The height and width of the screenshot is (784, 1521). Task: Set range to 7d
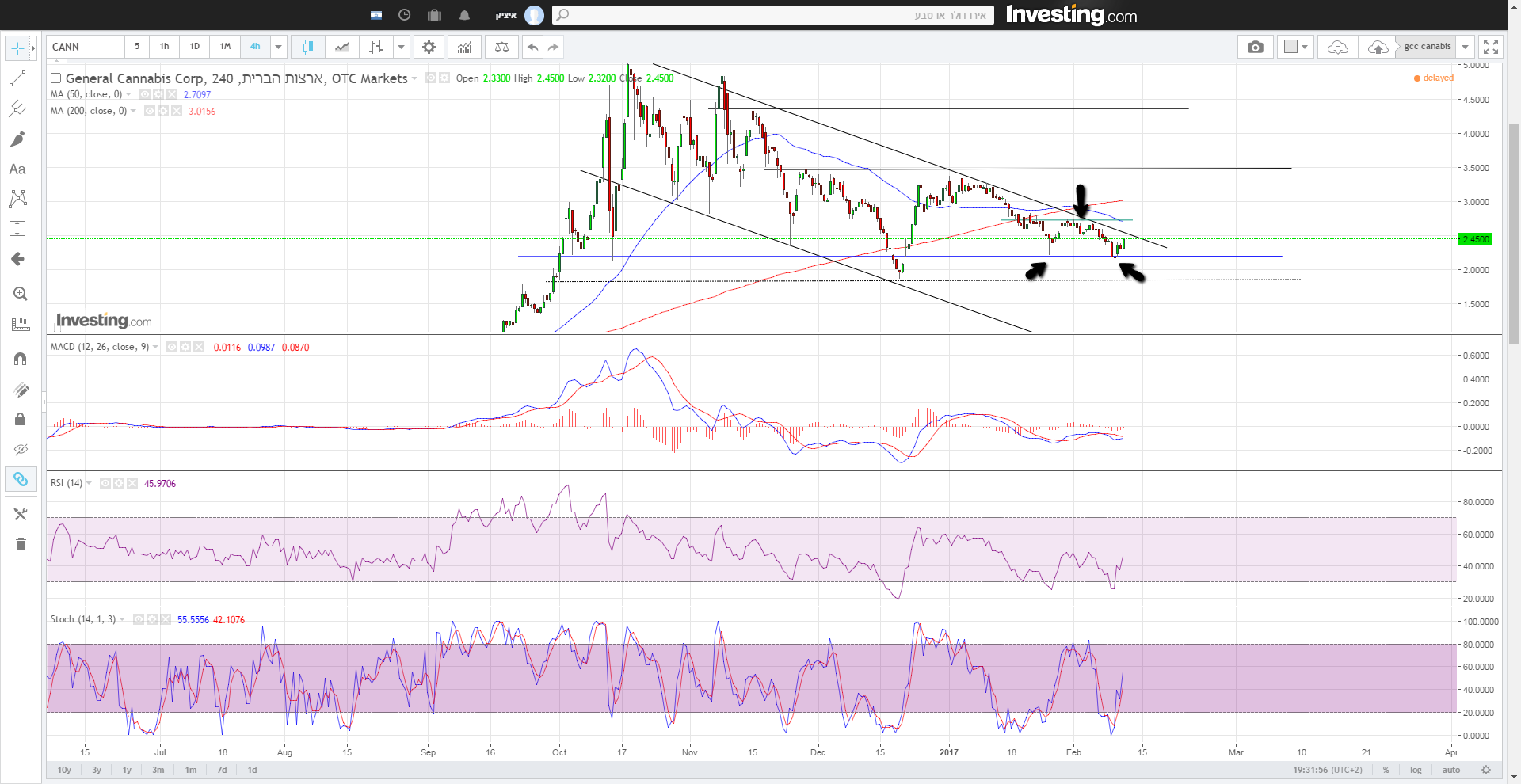pos(222,770)
